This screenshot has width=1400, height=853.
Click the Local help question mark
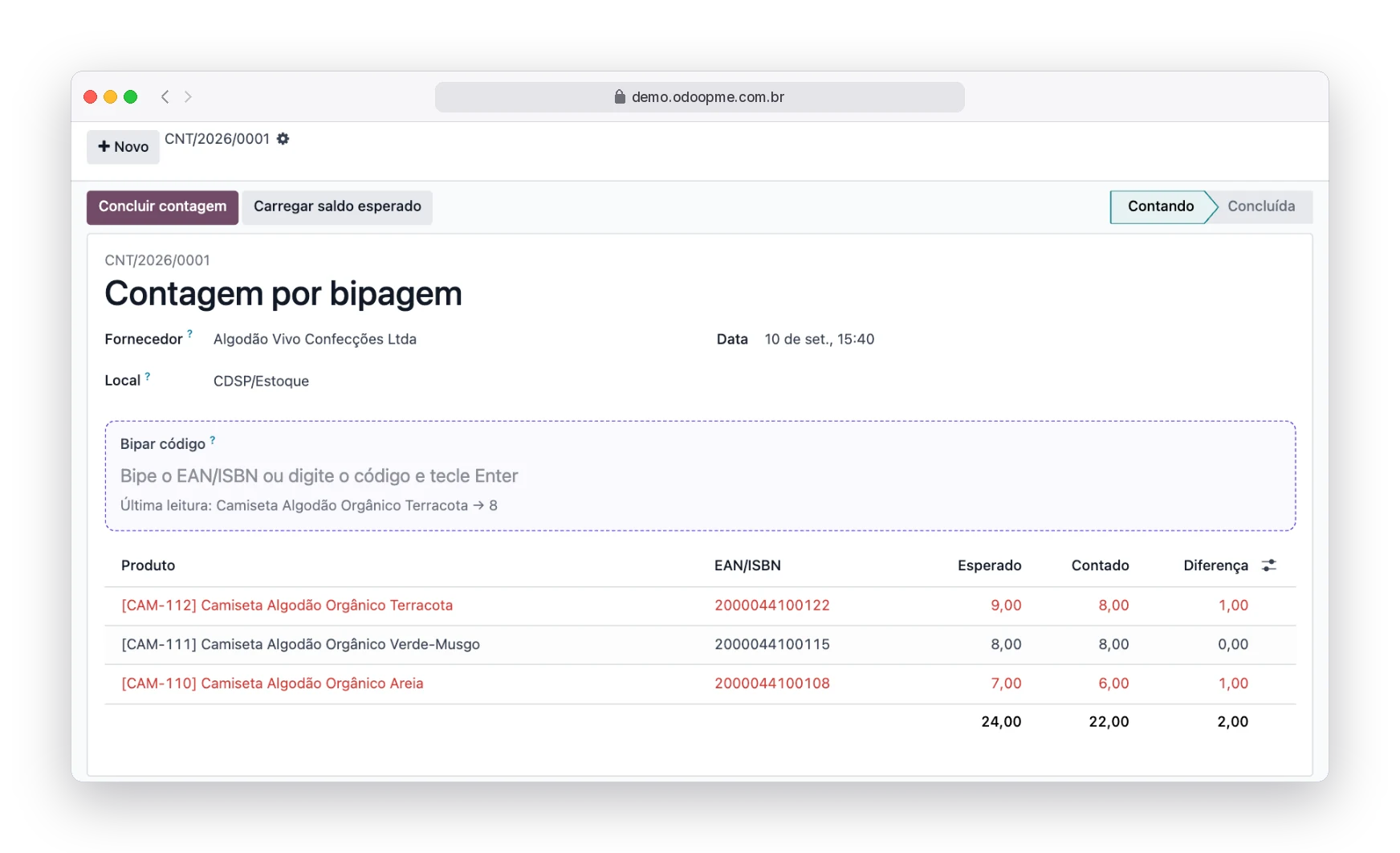[x=147, y=375]
